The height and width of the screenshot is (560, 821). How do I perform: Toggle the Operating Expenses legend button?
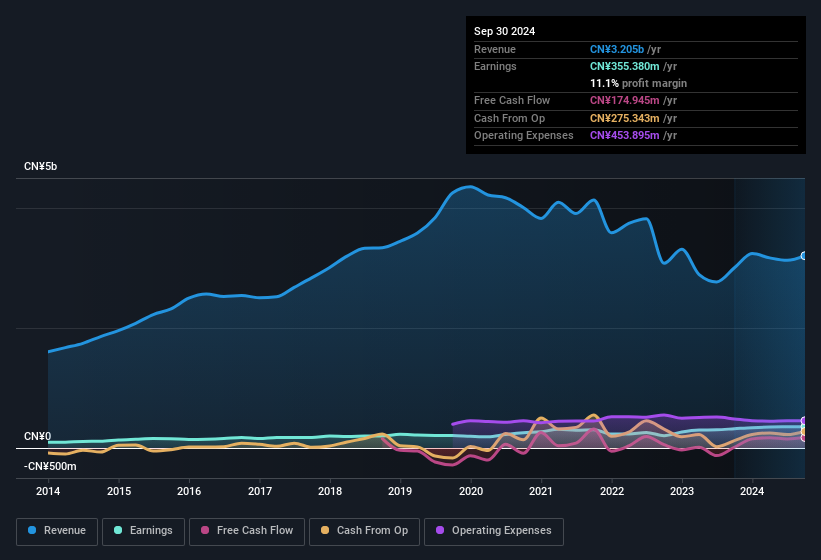494,531
